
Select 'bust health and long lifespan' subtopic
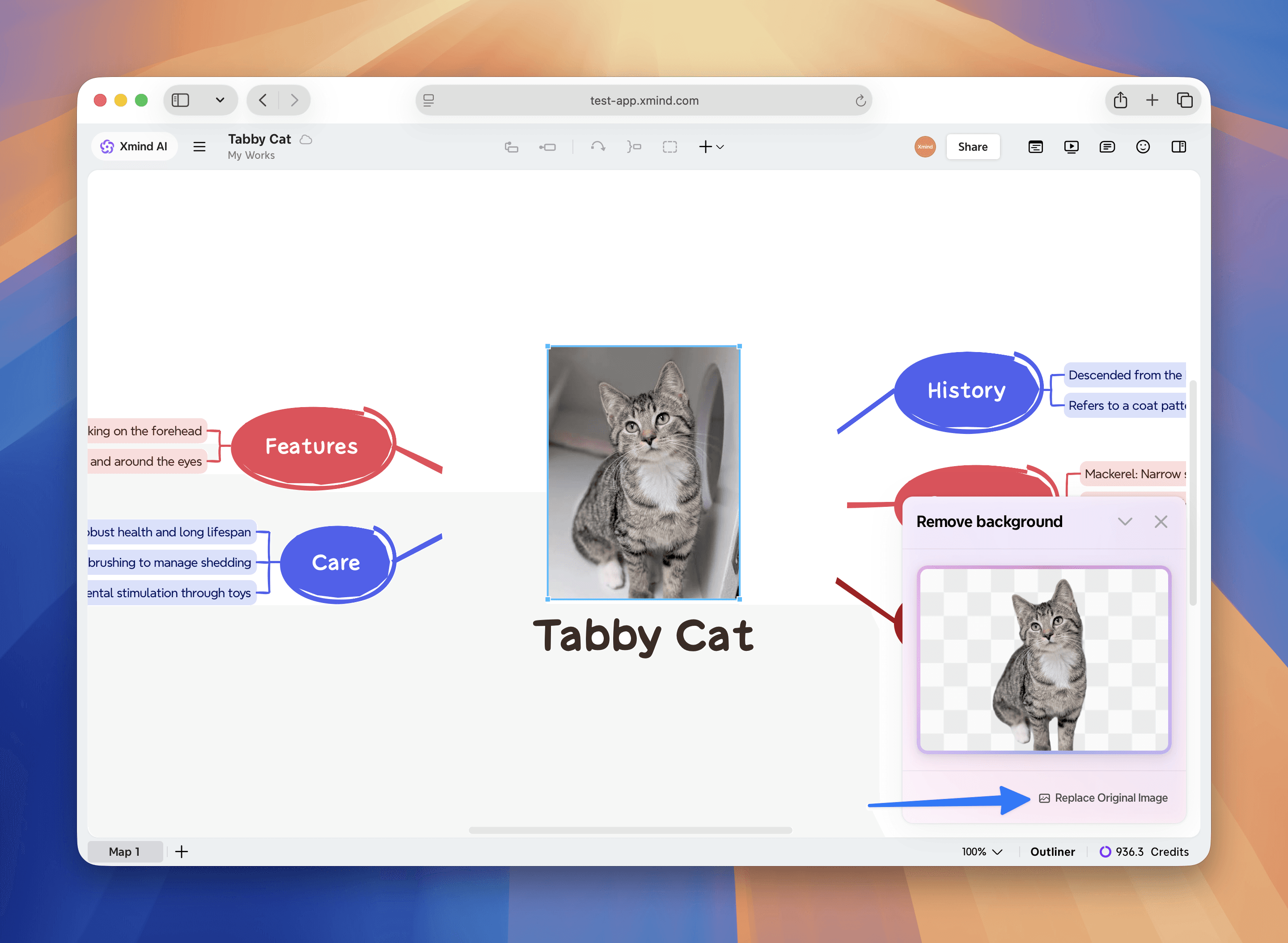[x=171, y=532]
